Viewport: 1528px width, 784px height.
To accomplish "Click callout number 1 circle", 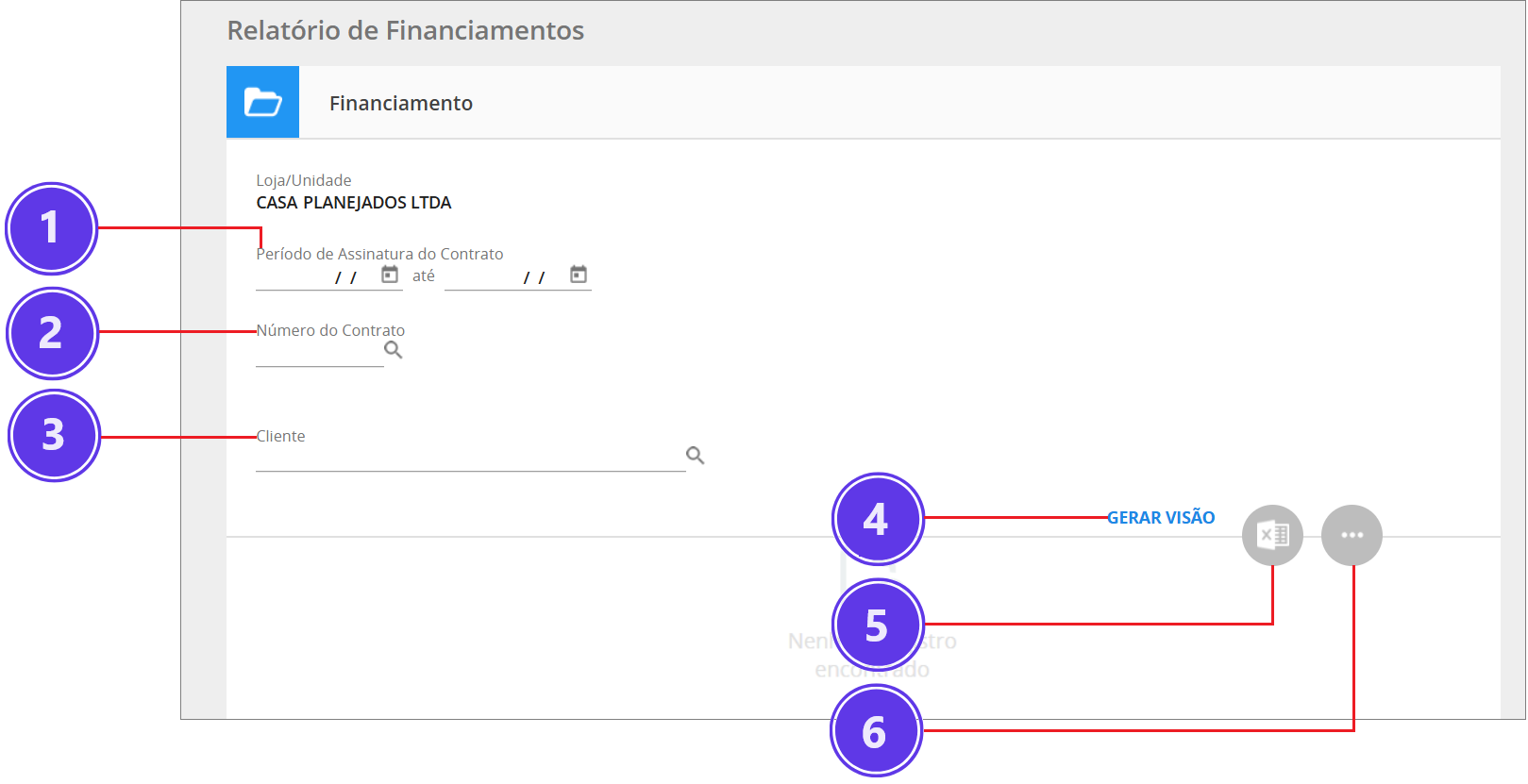I will (x=51, y=228).
